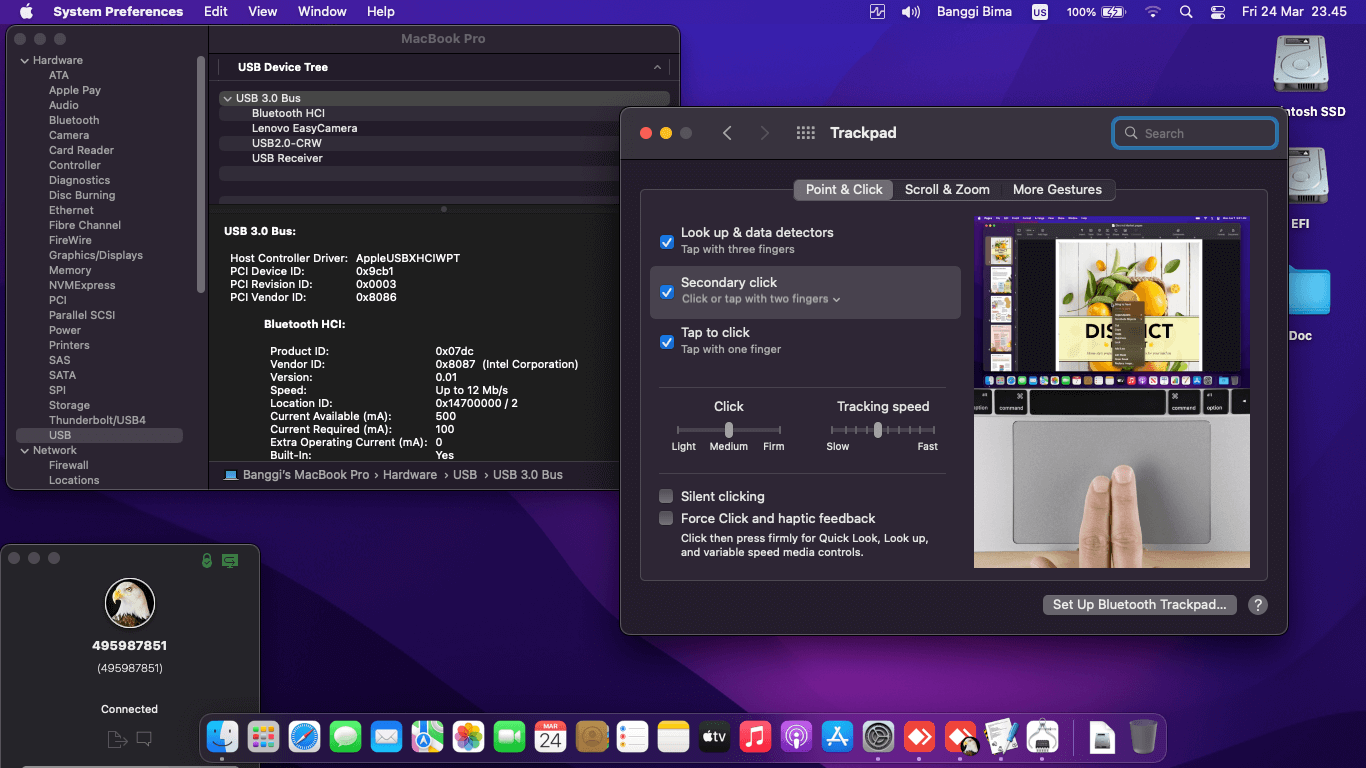Switch to the Scroll & Zoom tab
Viewport: 1366px width, 768px height.
point(947,189)
